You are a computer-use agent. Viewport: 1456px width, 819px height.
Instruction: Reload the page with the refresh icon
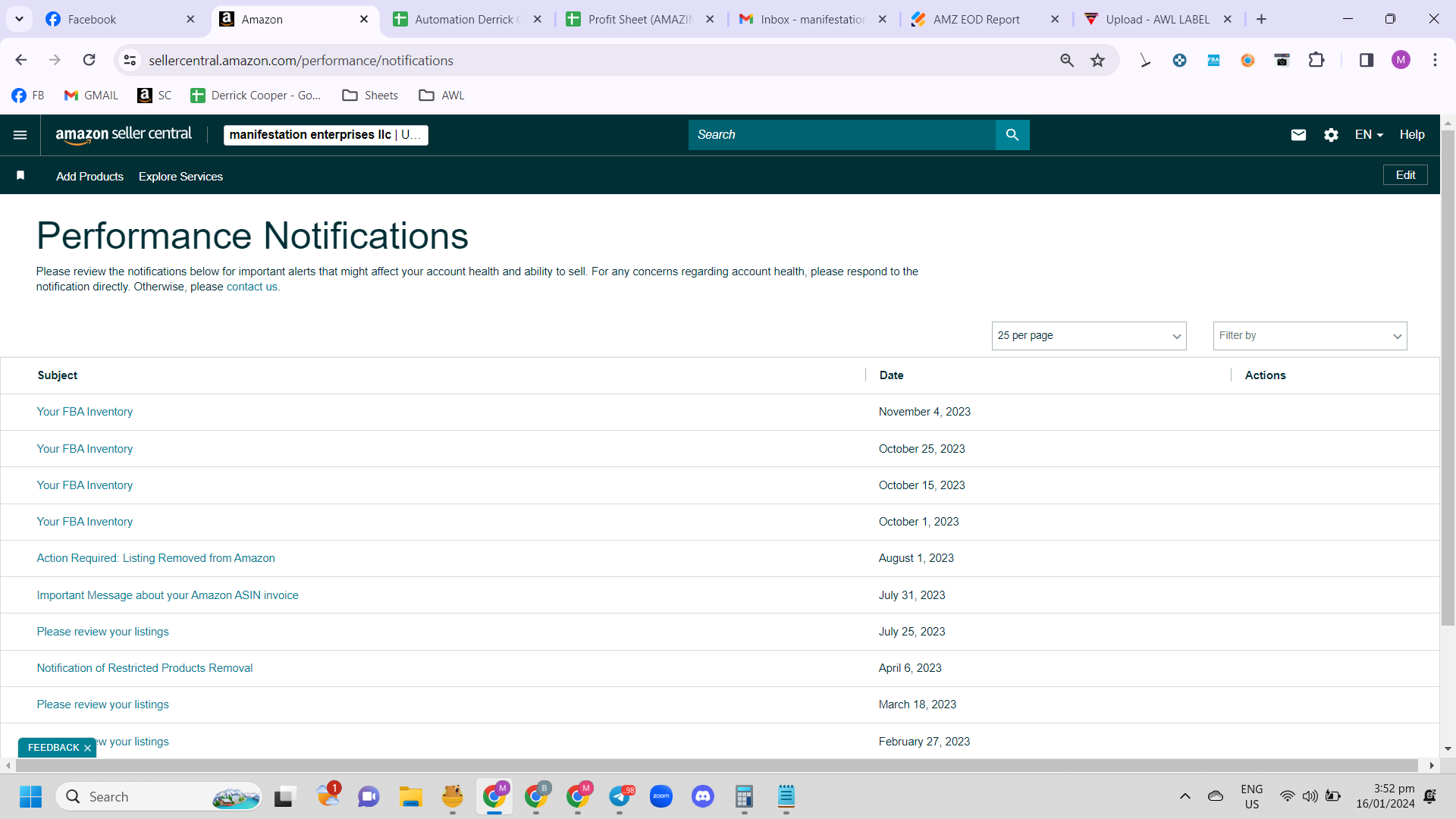(x=89, y=60)
